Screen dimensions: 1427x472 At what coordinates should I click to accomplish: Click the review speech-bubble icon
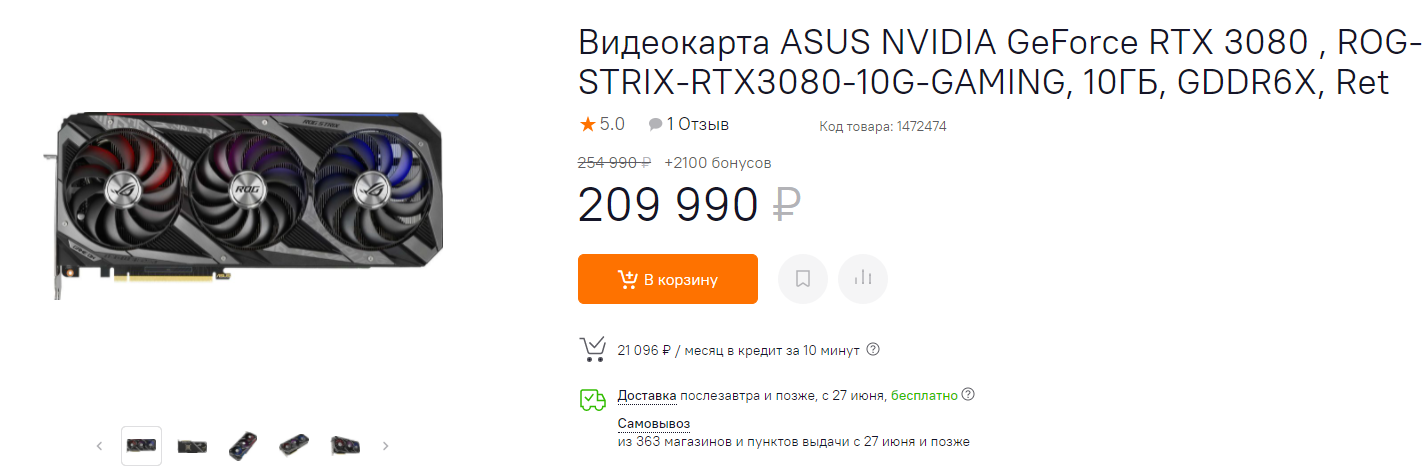(x=655, y=125)
